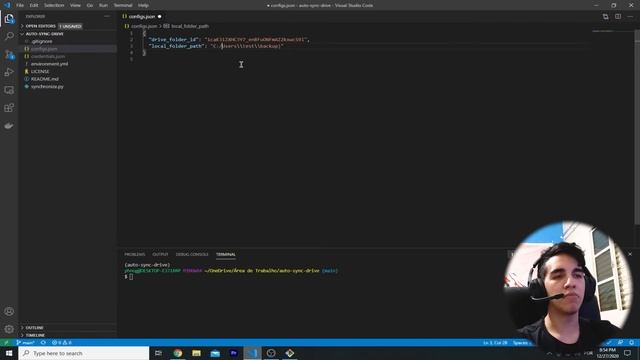Open the errors and warnings count

click(62, 342)
